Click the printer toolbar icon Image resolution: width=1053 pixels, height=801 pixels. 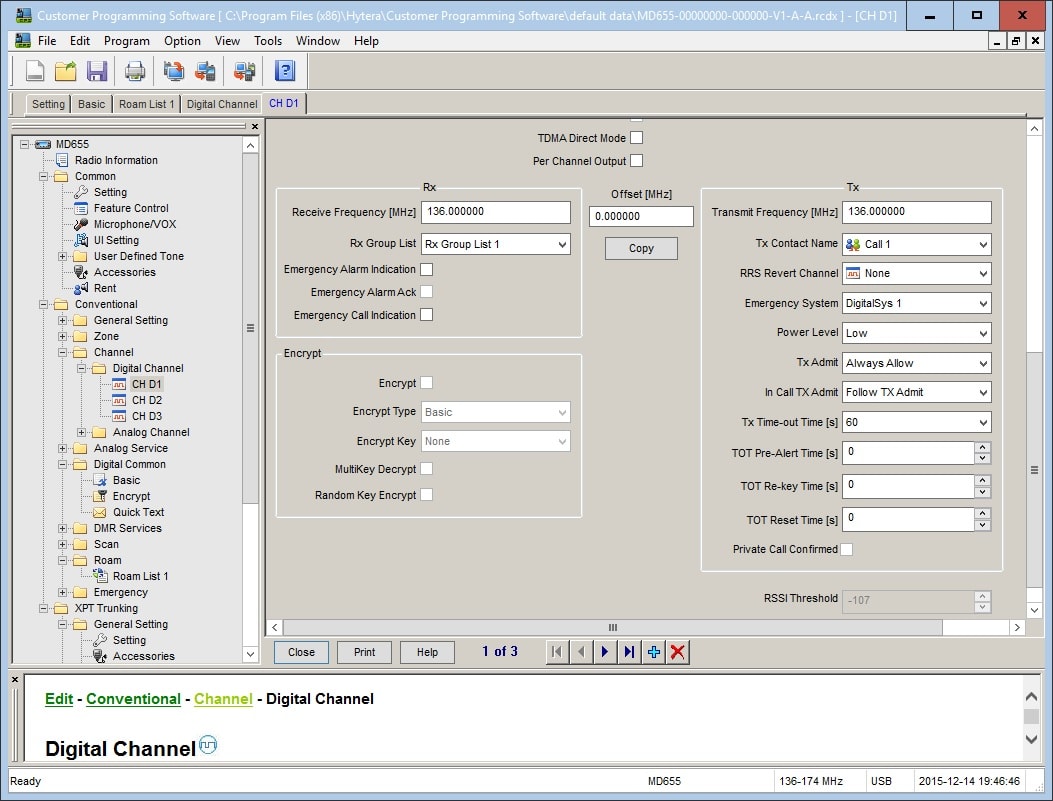[135, 71]
